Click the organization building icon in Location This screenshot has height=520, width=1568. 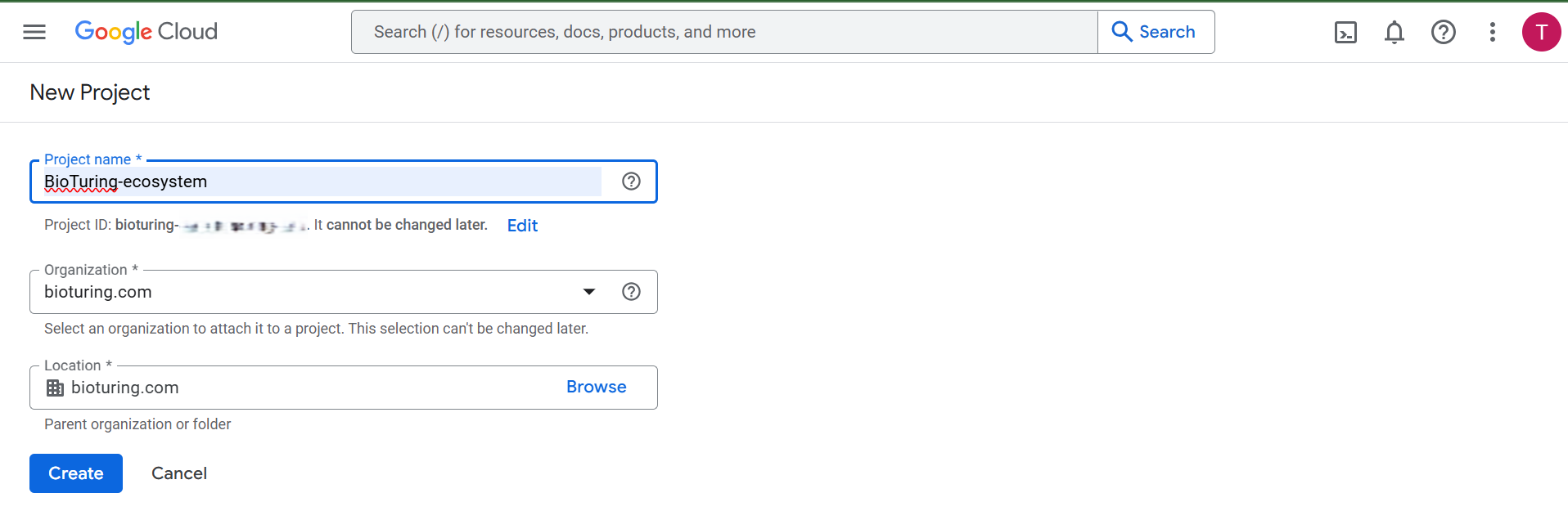tap(55, 388)
